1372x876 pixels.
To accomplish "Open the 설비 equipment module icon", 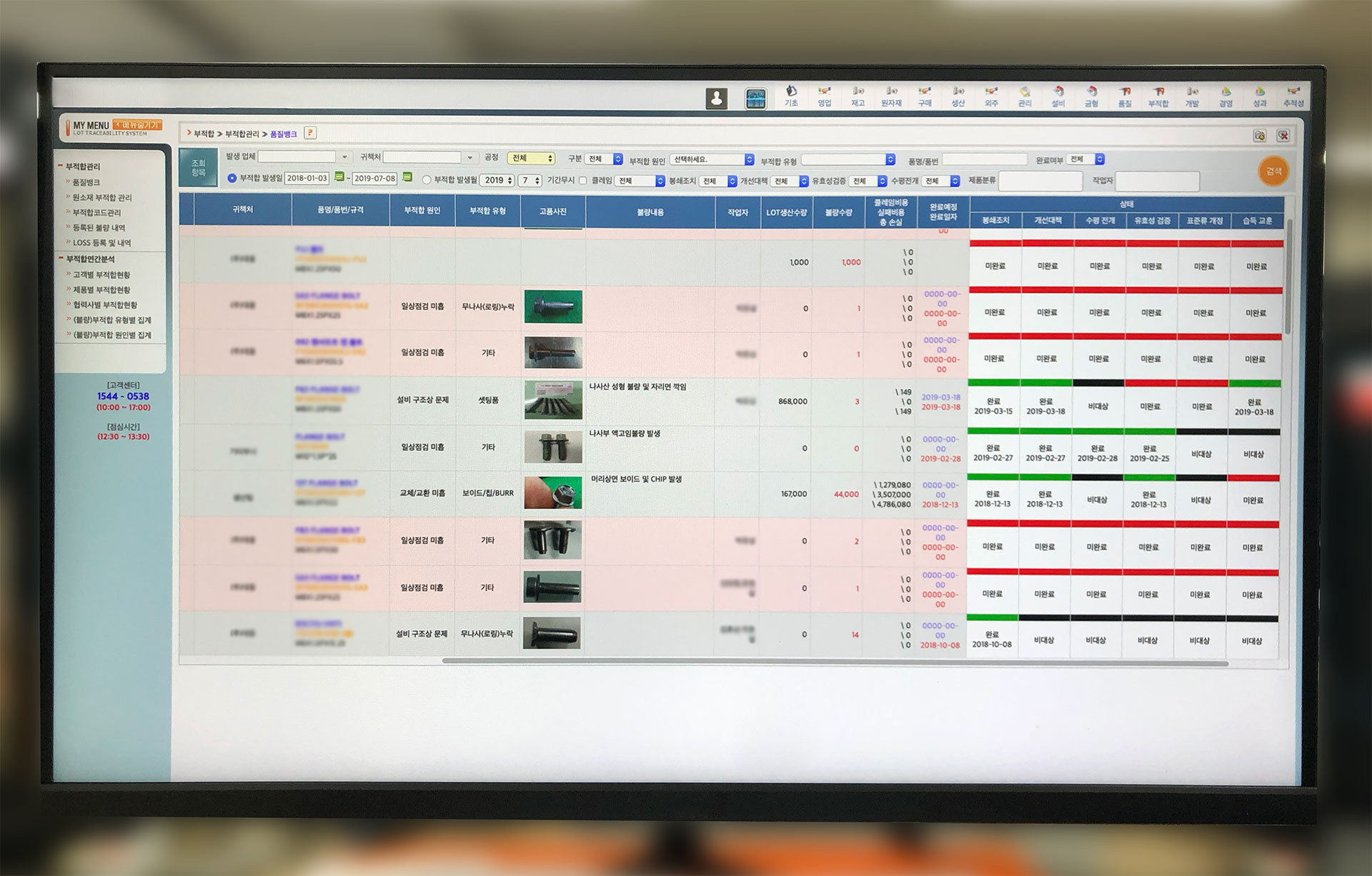I will click(x=1058, y=96).
